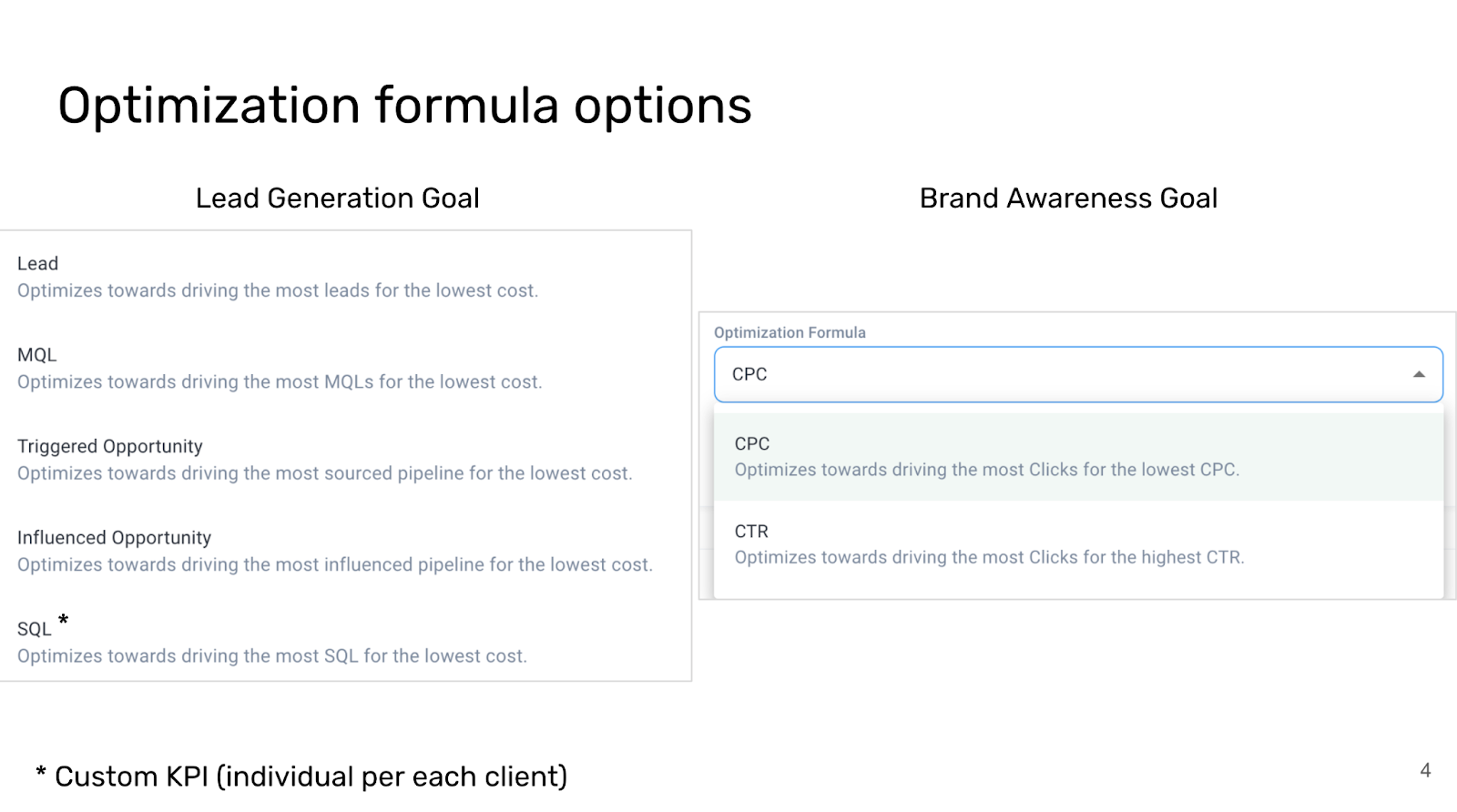
Task: Click the asterisk beside SQL
Action: click(x=63, y=620)
